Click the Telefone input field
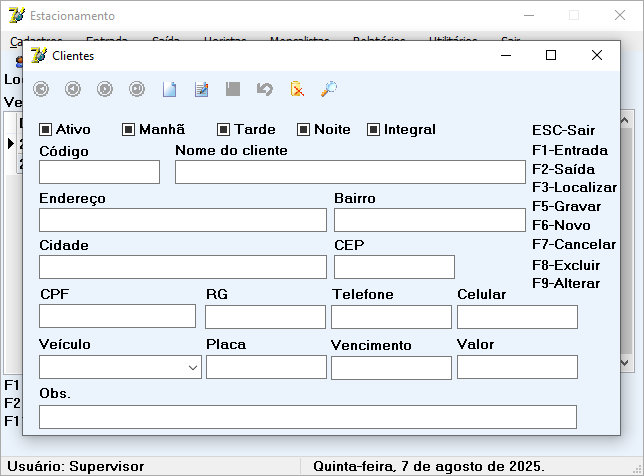This screenshot has width=644, height=476. click(391, 317)
